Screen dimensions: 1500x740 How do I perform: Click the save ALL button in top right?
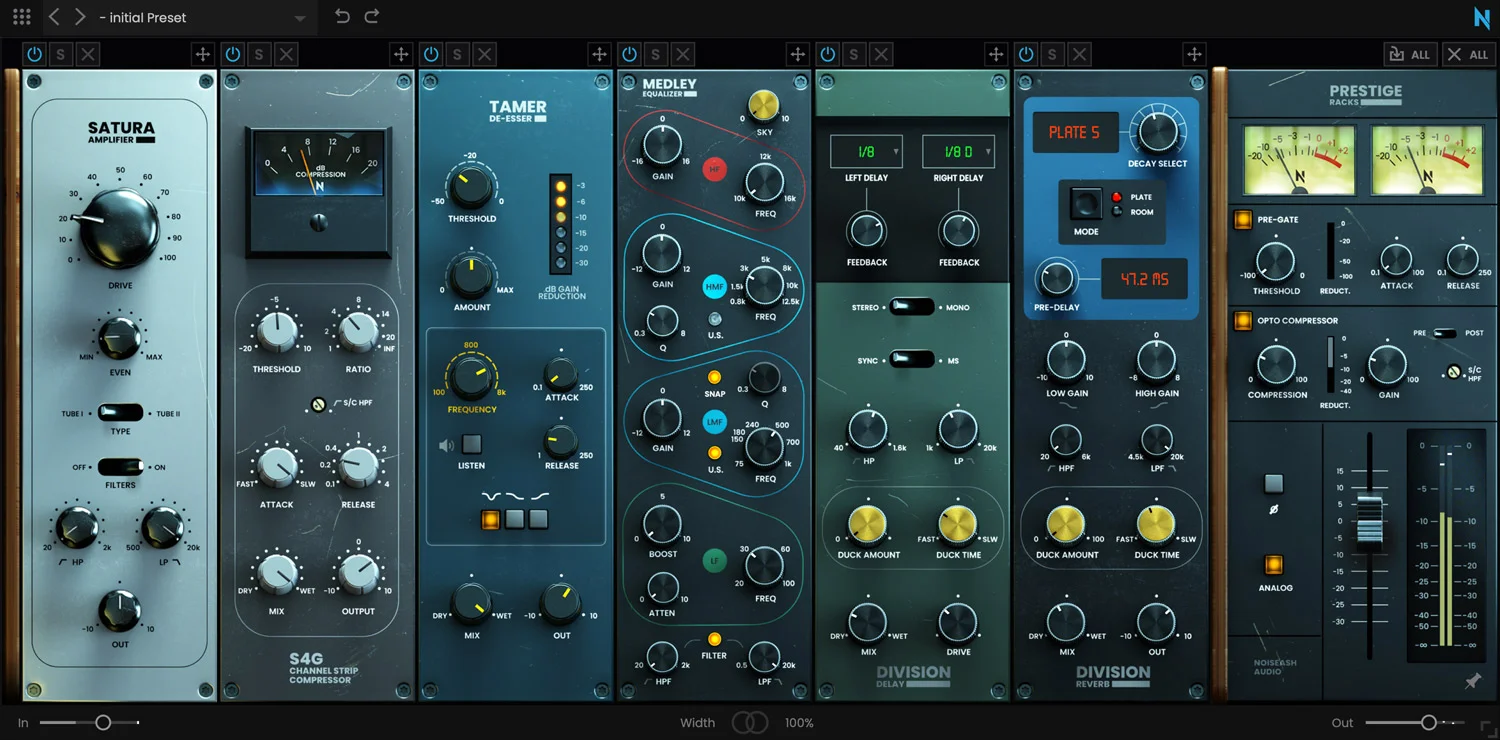click(1410, 54)
